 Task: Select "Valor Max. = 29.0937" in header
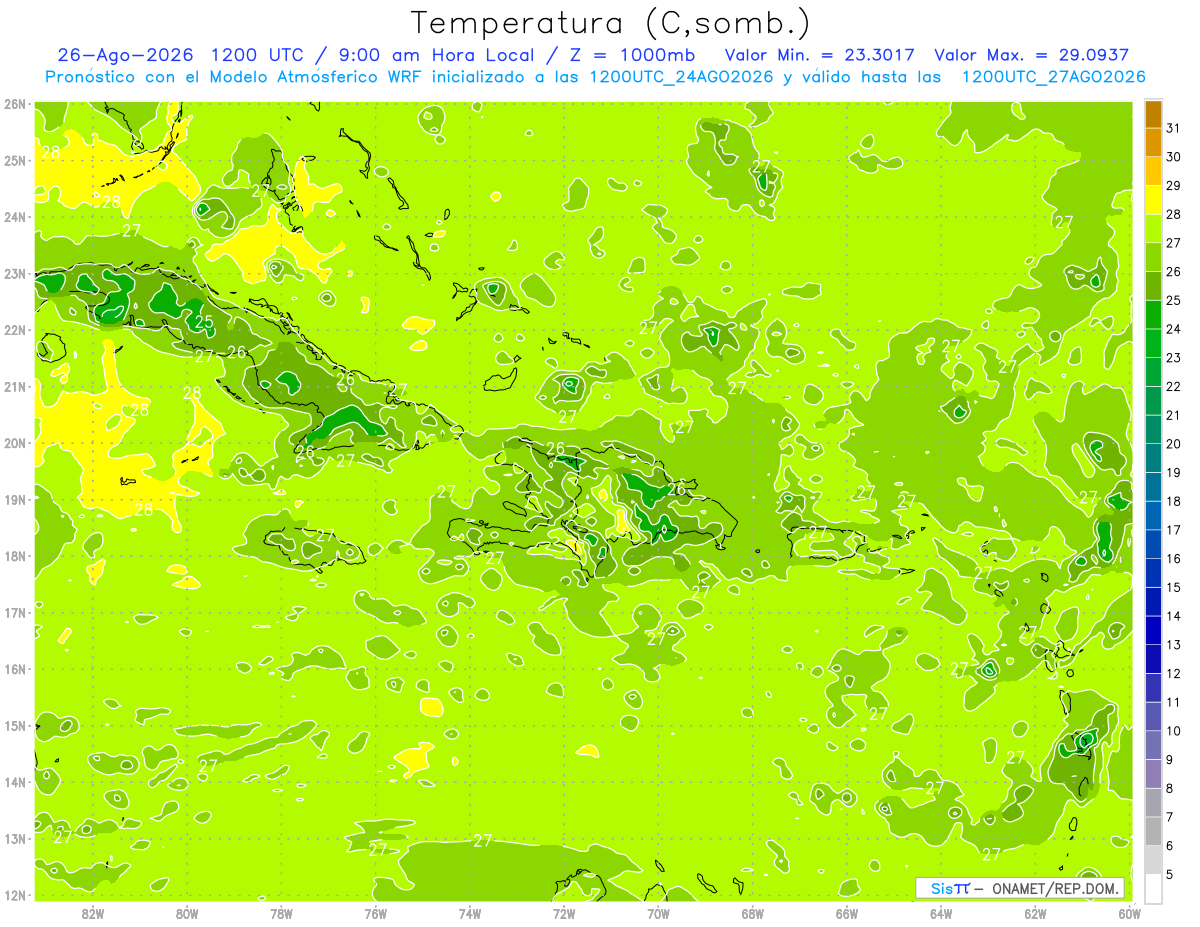pos(1032,55)
